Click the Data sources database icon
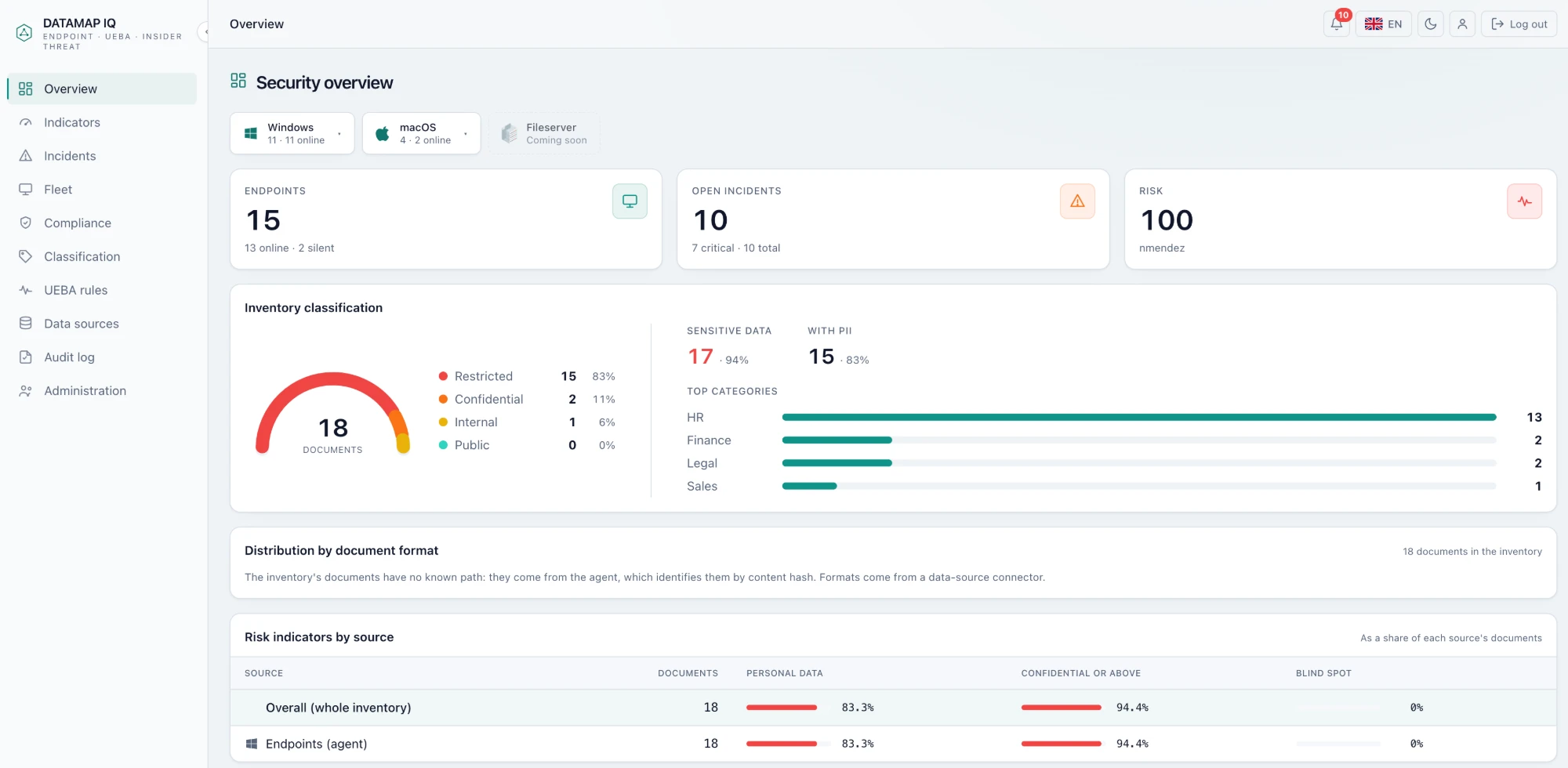The width and height of the screenshot is (1568, 768). 26,324
